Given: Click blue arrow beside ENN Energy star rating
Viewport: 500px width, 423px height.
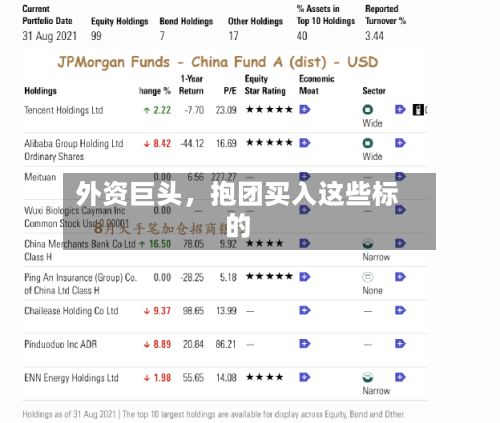Looking at the screenshot, I should coord(305,377).
